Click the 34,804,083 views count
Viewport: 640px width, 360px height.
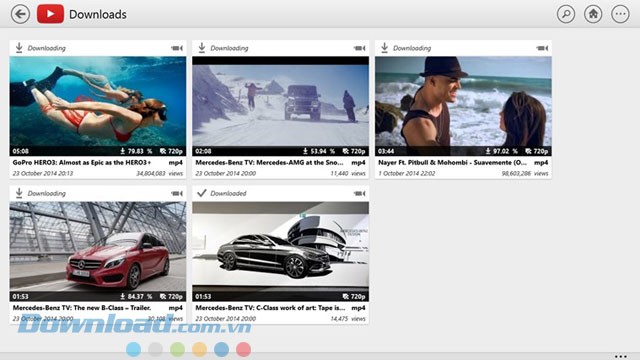[160, 173]
